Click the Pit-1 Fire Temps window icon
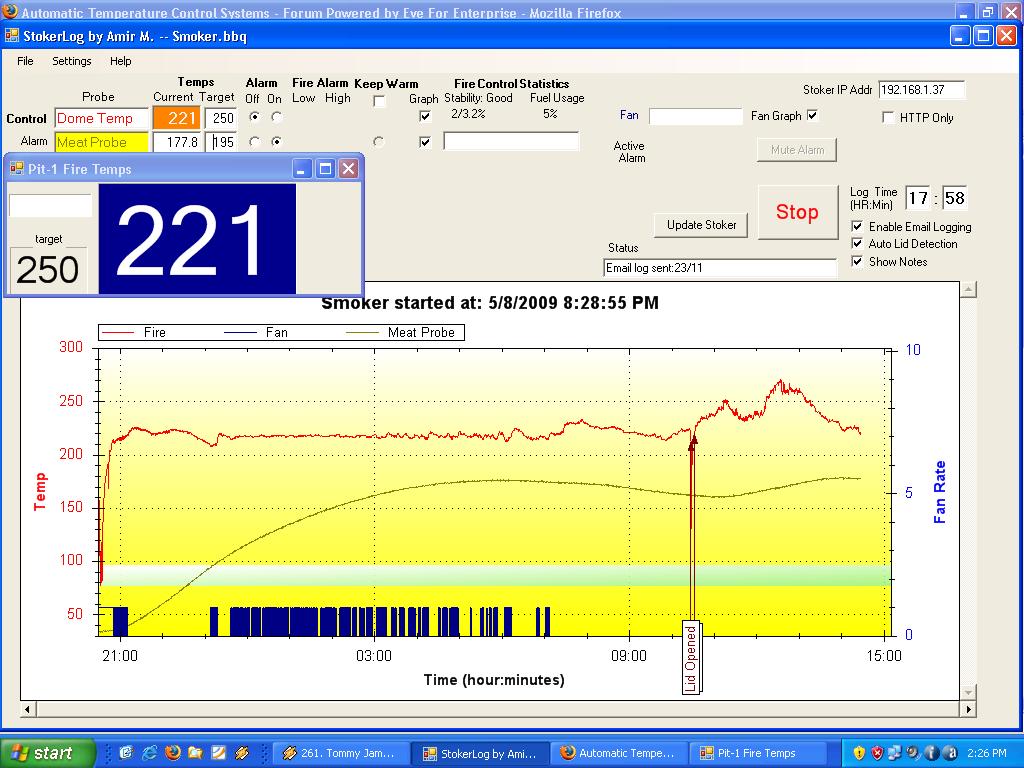Image resolution: width=1024 pixels, height=768 pixels. click(x=16, y=169)
